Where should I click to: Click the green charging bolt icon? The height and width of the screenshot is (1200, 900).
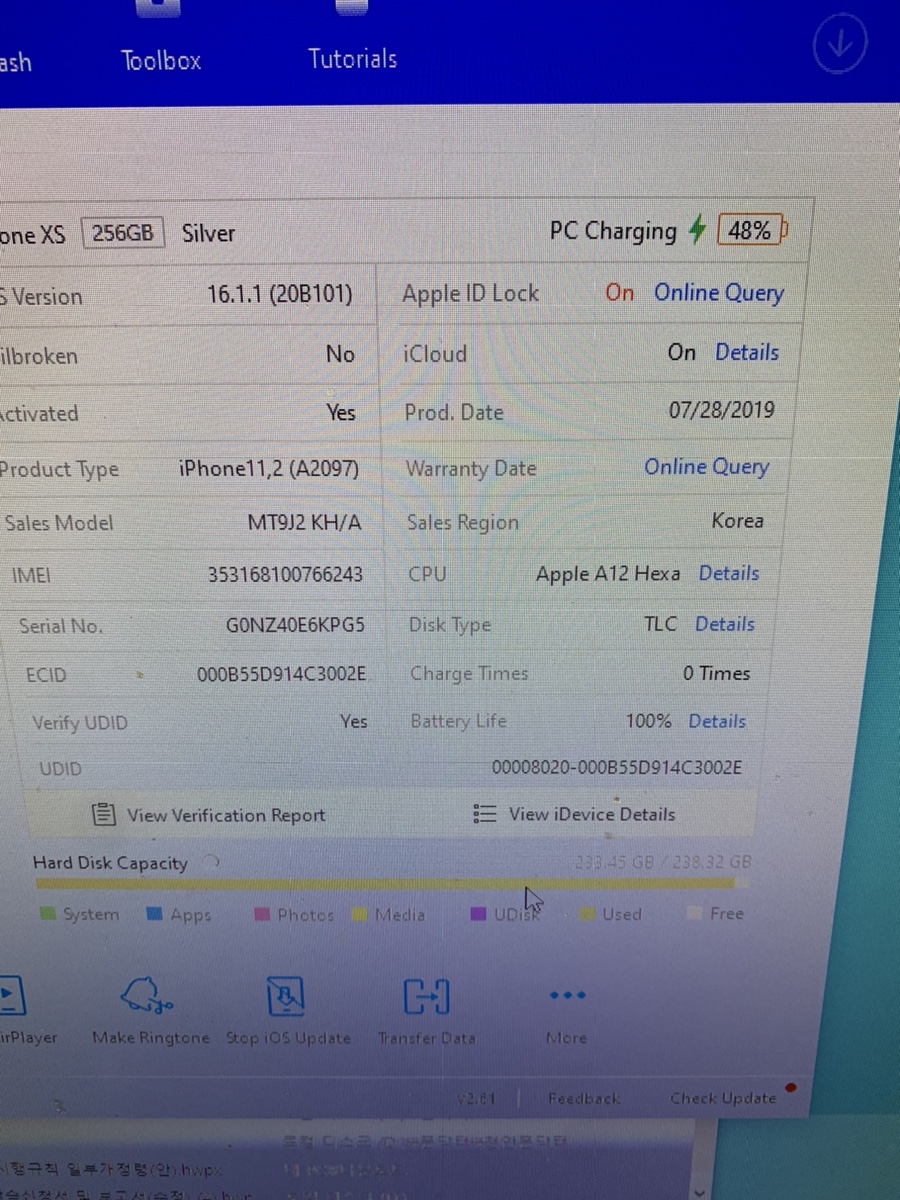click(x=697, y=231)
